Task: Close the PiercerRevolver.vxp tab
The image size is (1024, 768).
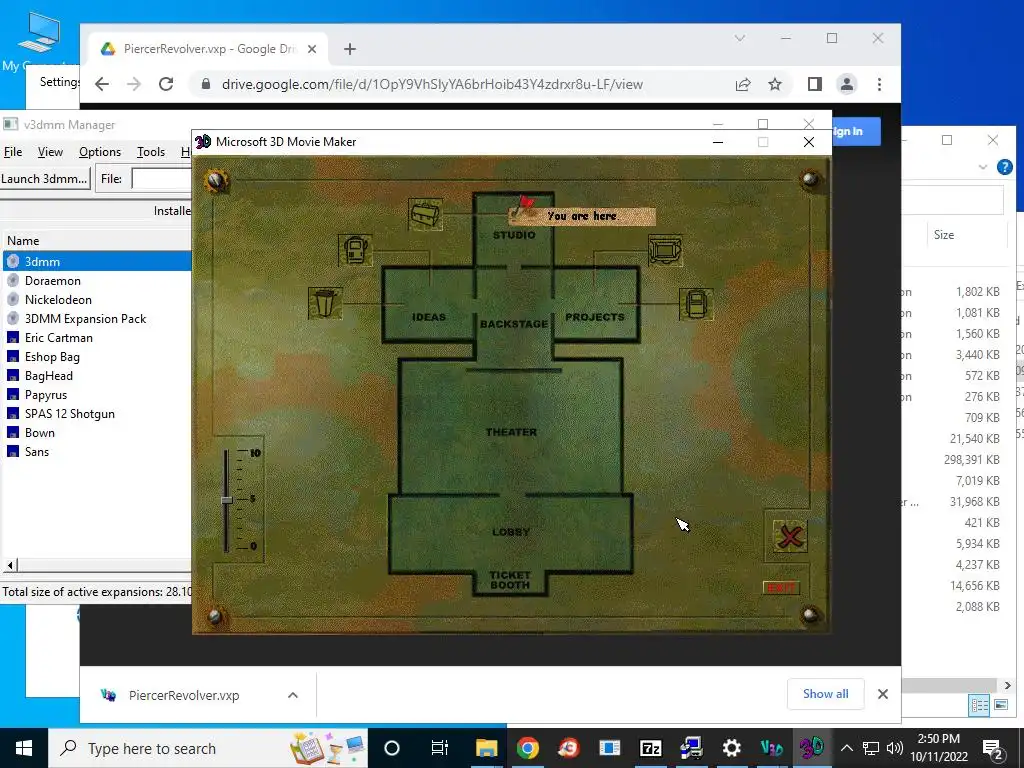Action: (x=312, y=49)
